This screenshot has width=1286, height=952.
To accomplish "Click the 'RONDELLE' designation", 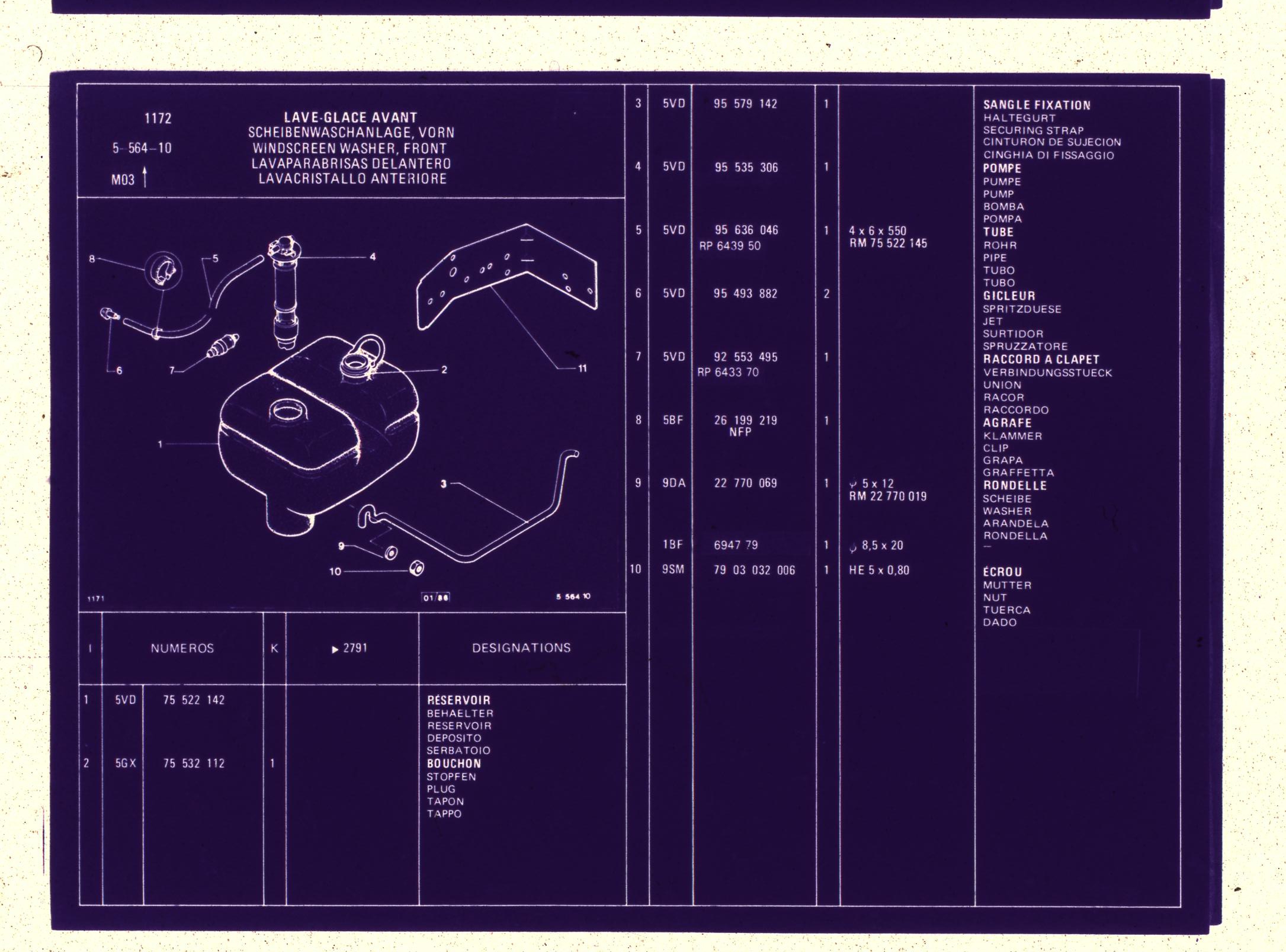I will click(1015, 485).
